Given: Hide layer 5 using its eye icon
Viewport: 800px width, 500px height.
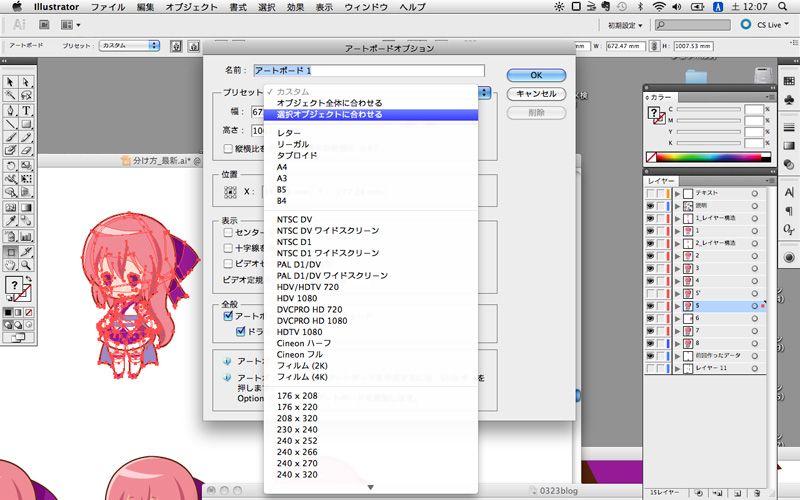Looking at the screenshot, I should point(650,306).
